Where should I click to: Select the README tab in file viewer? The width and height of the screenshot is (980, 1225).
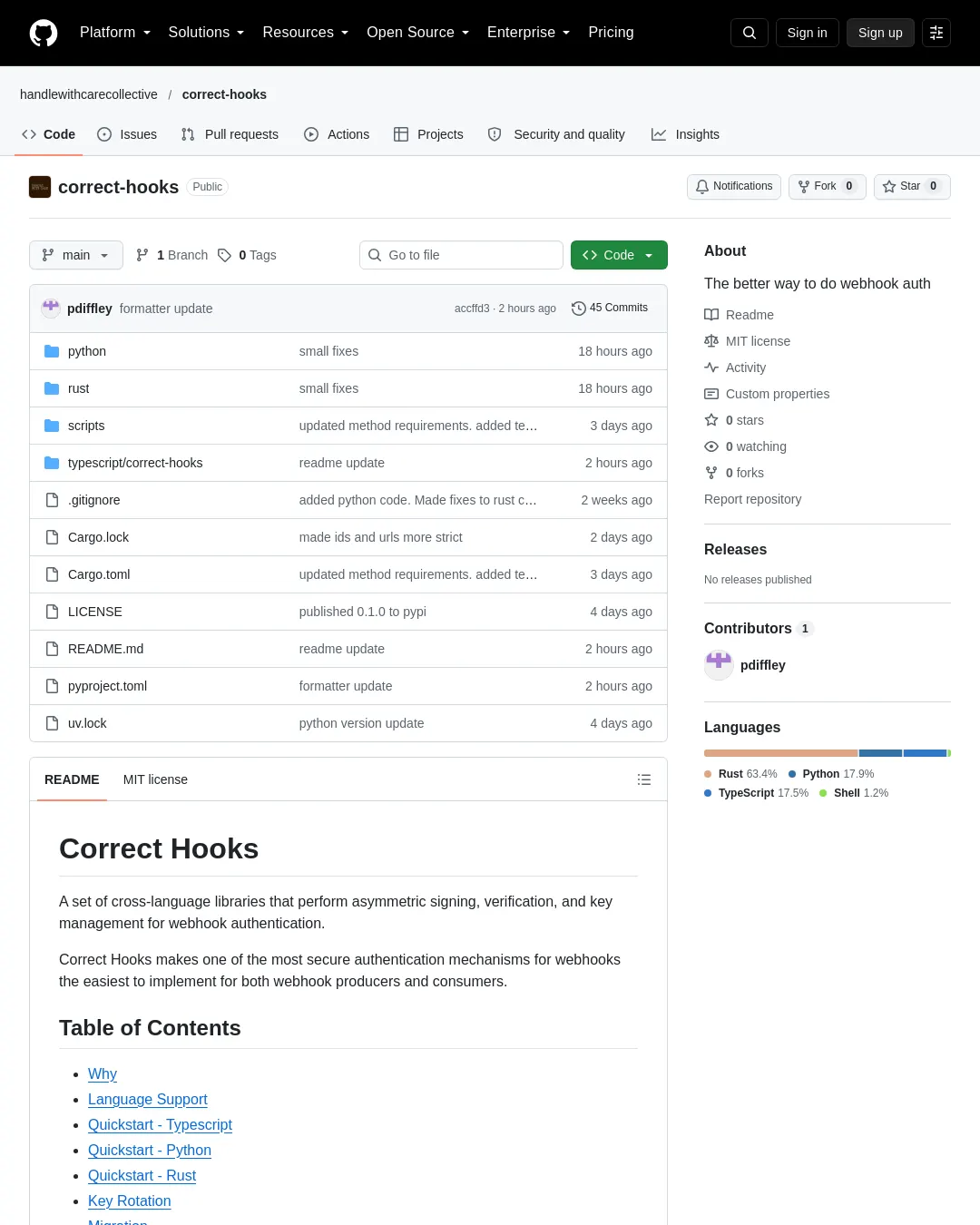point(72,779)
